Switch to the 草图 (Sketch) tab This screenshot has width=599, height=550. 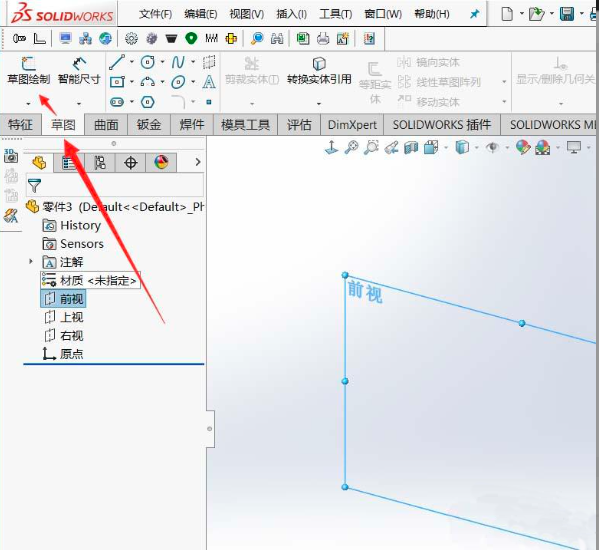(63, 125)
